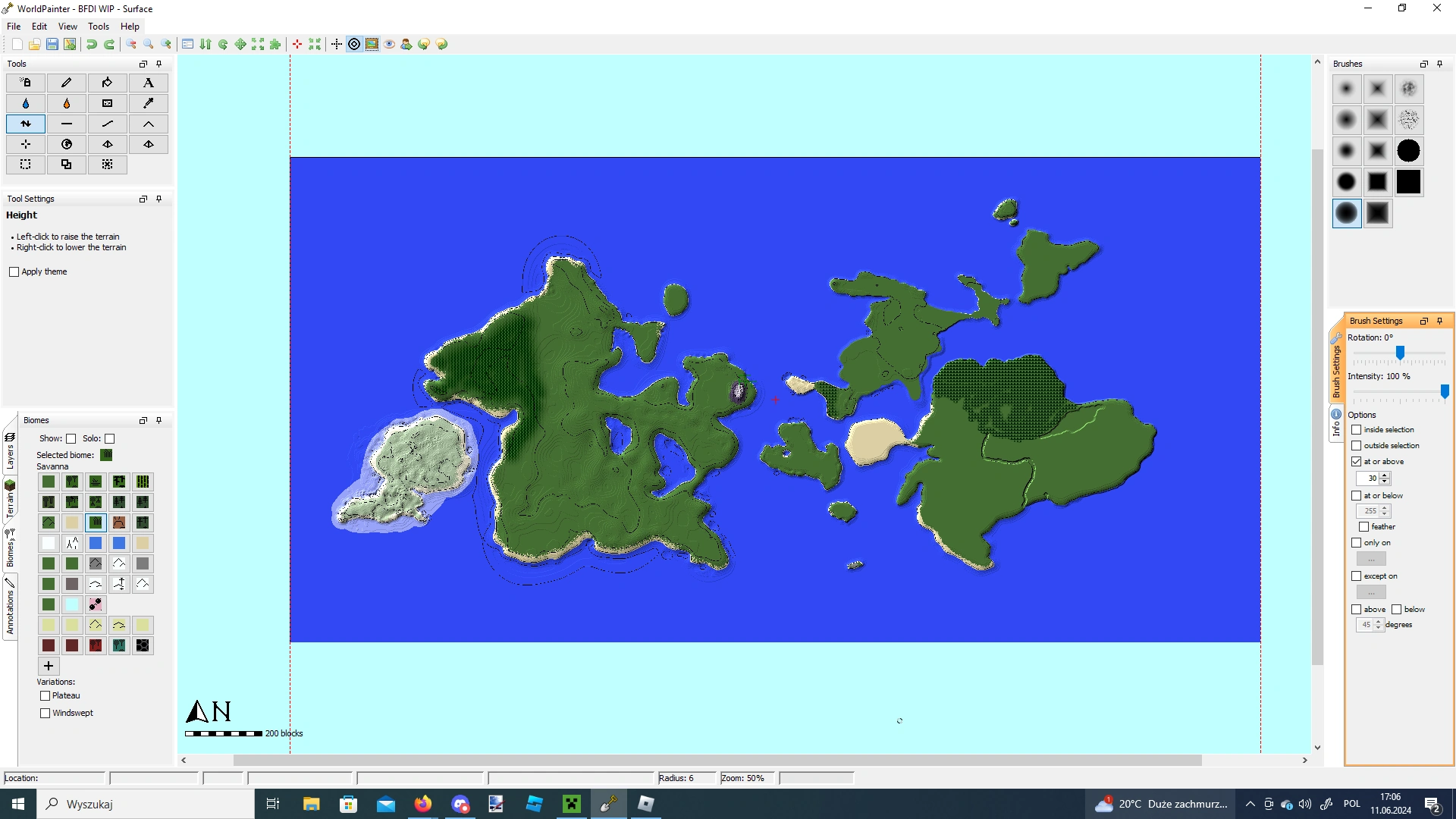This screenshot has width=1456, height=819.
Task: Select the Text tool
Action: (x=149, y=83)
